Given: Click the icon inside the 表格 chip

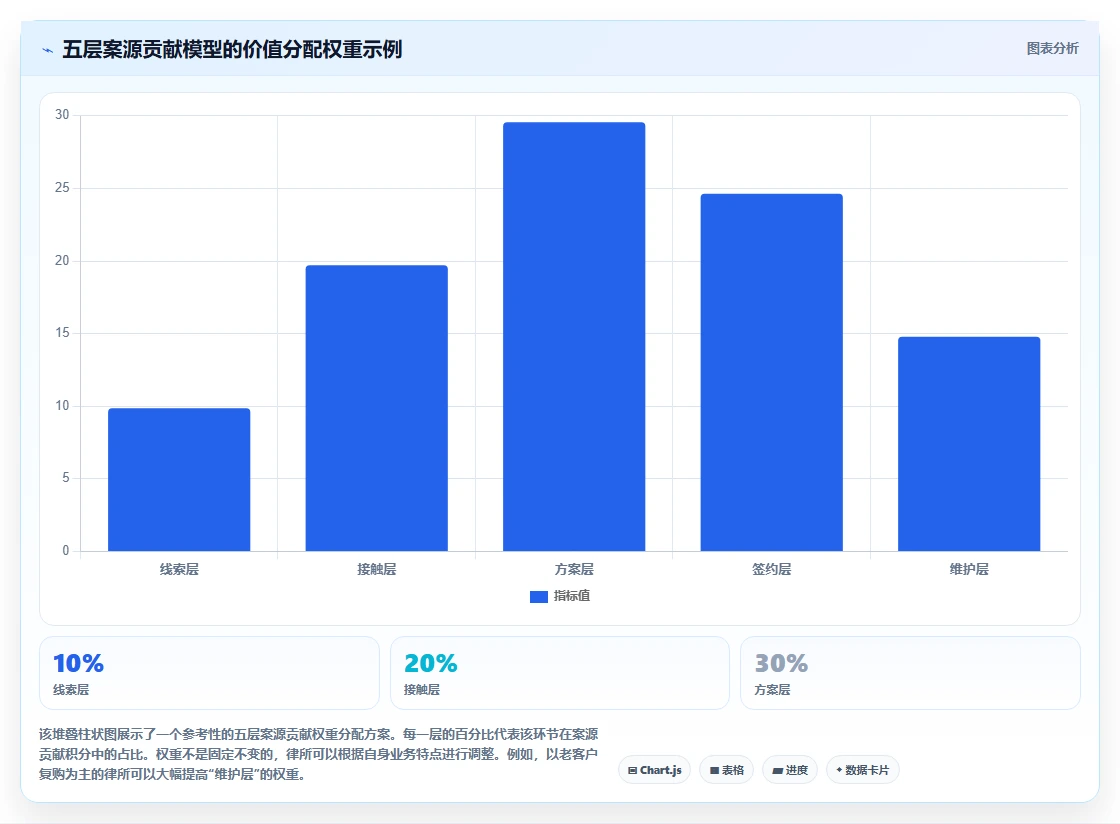Looking at the screenshot, I should pyautogui.click(x=714, y=770).
